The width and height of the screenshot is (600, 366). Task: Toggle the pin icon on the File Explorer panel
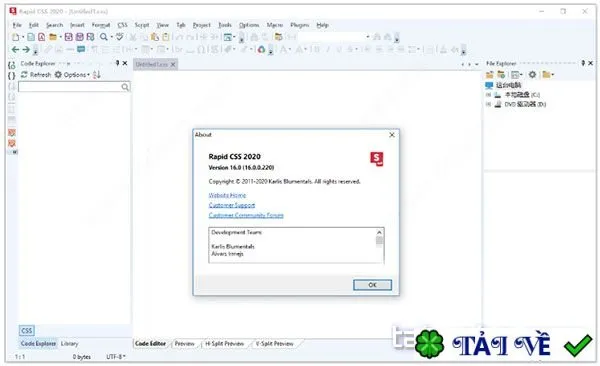(x=583, y=63)
